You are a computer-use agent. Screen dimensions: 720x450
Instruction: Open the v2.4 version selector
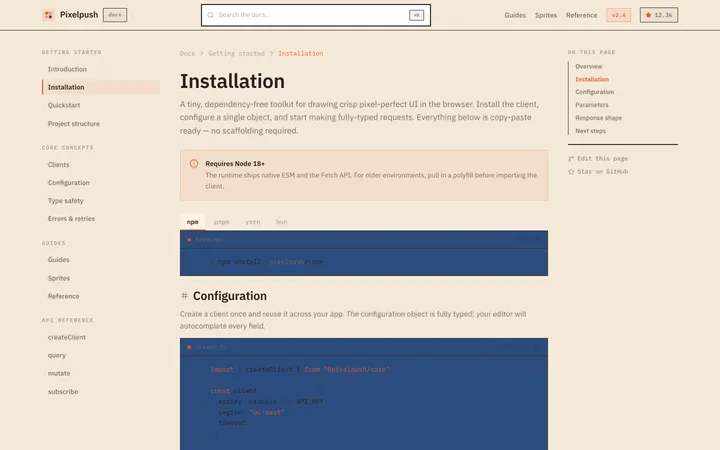coord(619,15)
